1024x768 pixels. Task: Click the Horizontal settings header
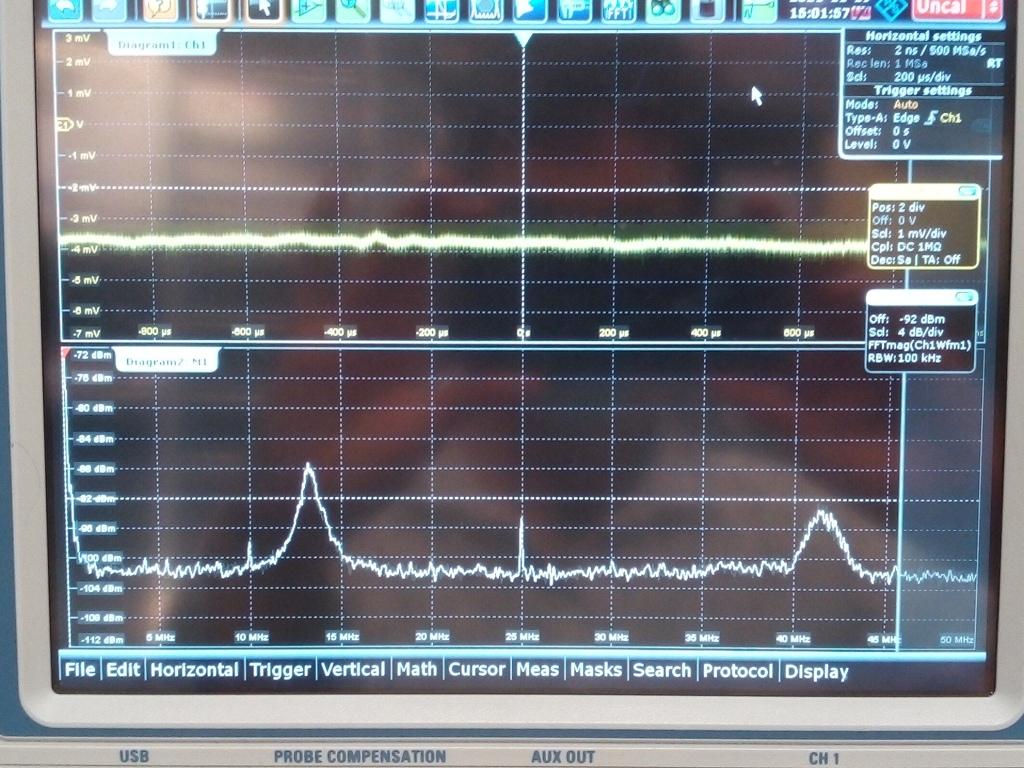pos(923,37)
